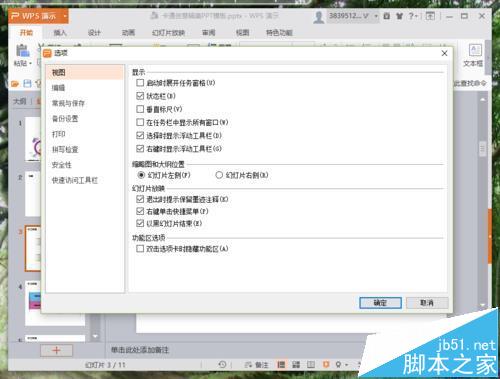Enable 在任务栏中显示所有窗口 checkbox
The image size is (500, 379).
click(x=140, y=122)
